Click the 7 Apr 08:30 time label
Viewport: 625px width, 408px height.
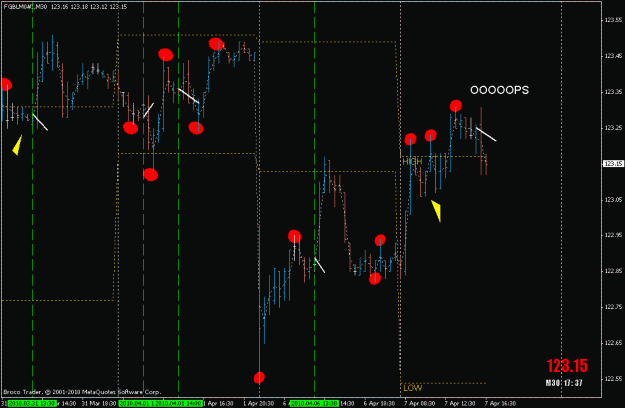[x=420, y=404]
